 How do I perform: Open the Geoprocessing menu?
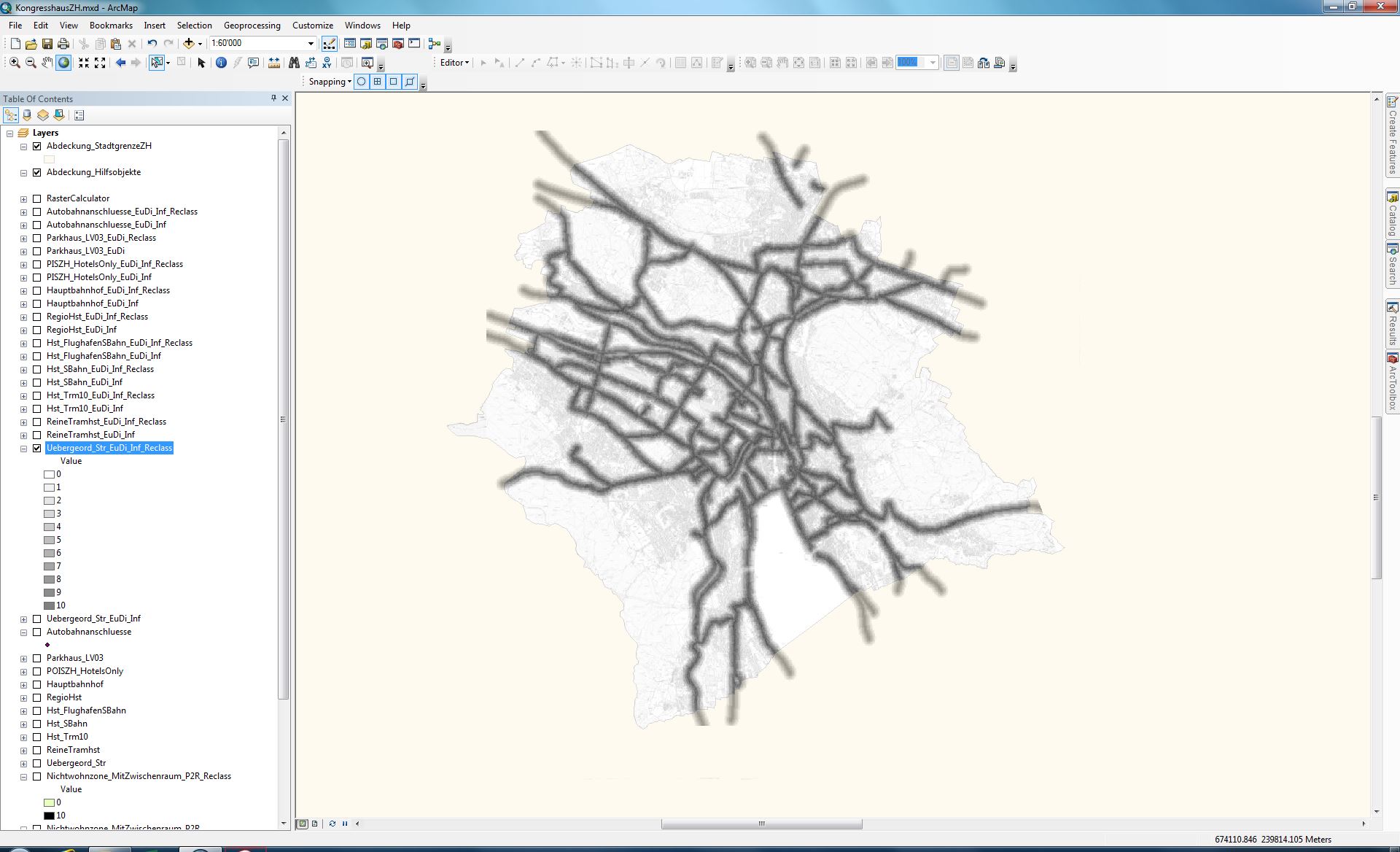[x=252, y=26]
